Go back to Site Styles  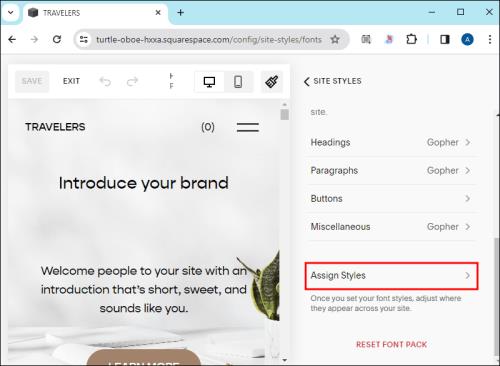click(x=333, y=81)
